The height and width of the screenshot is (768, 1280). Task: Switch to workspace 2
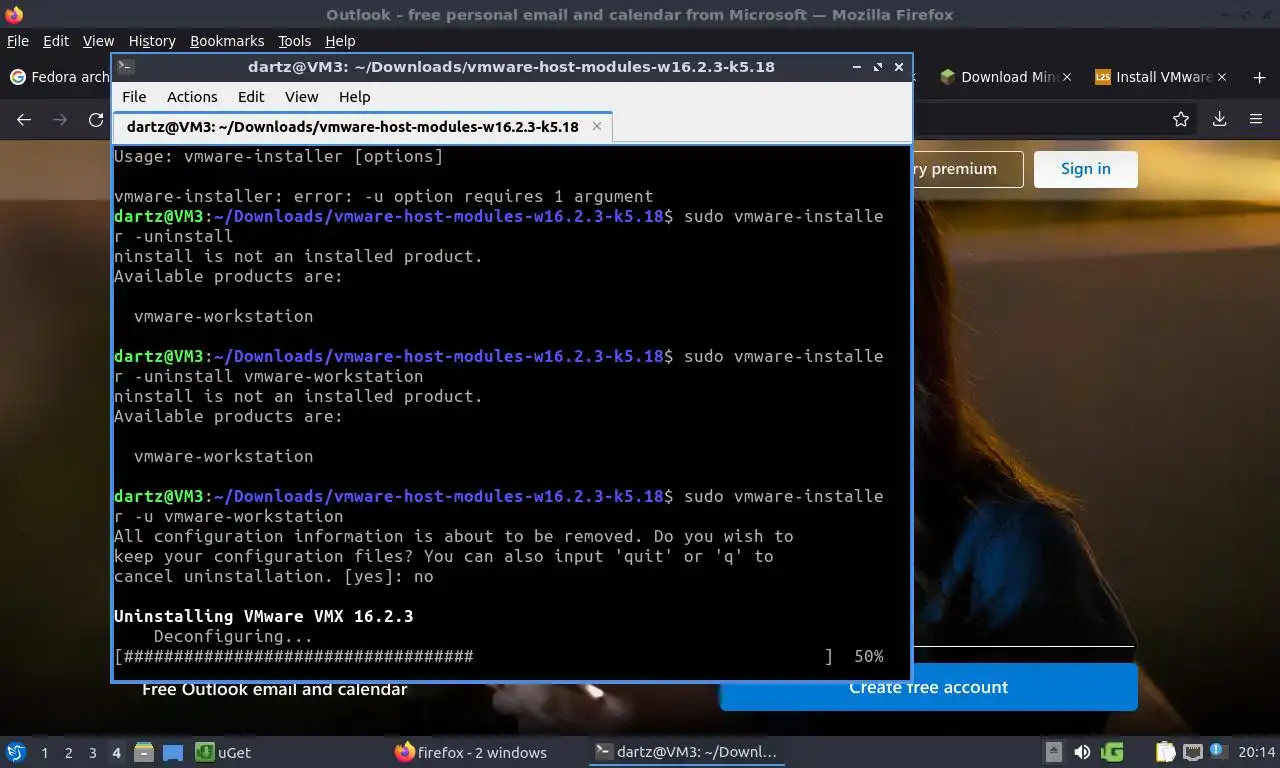[x=69, y=752]
